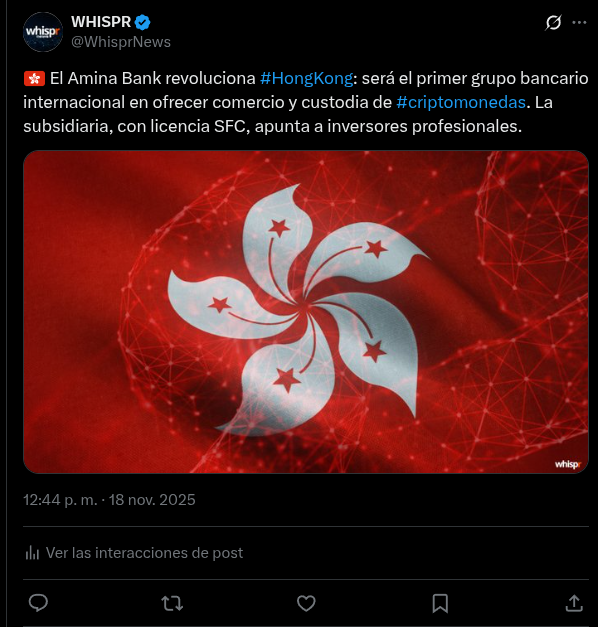This screenshot has width=598, height=627.
Task: Open the three-dot more options menu
Action: [x=579, y=22]
